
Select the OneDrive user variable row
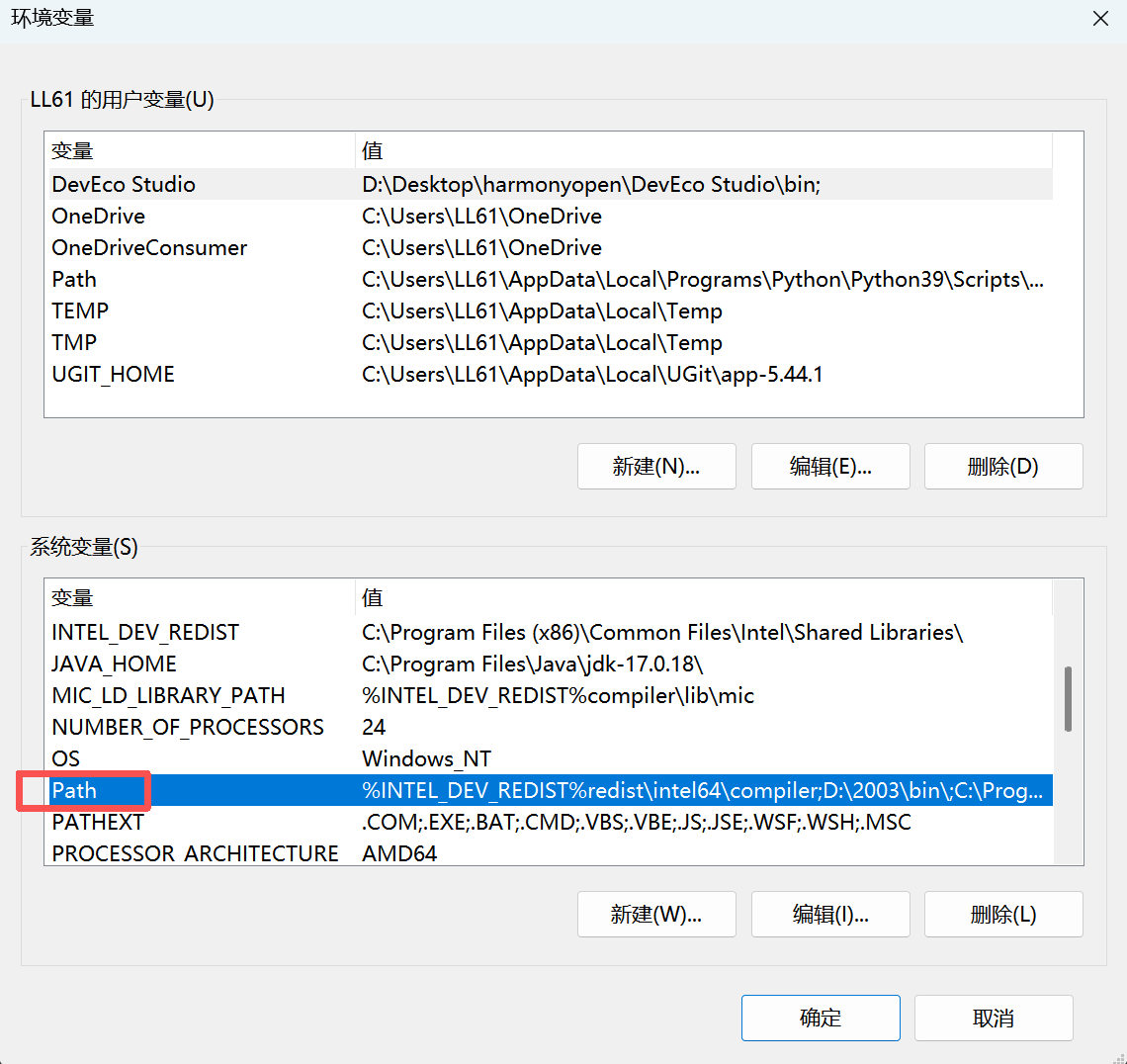551,217
